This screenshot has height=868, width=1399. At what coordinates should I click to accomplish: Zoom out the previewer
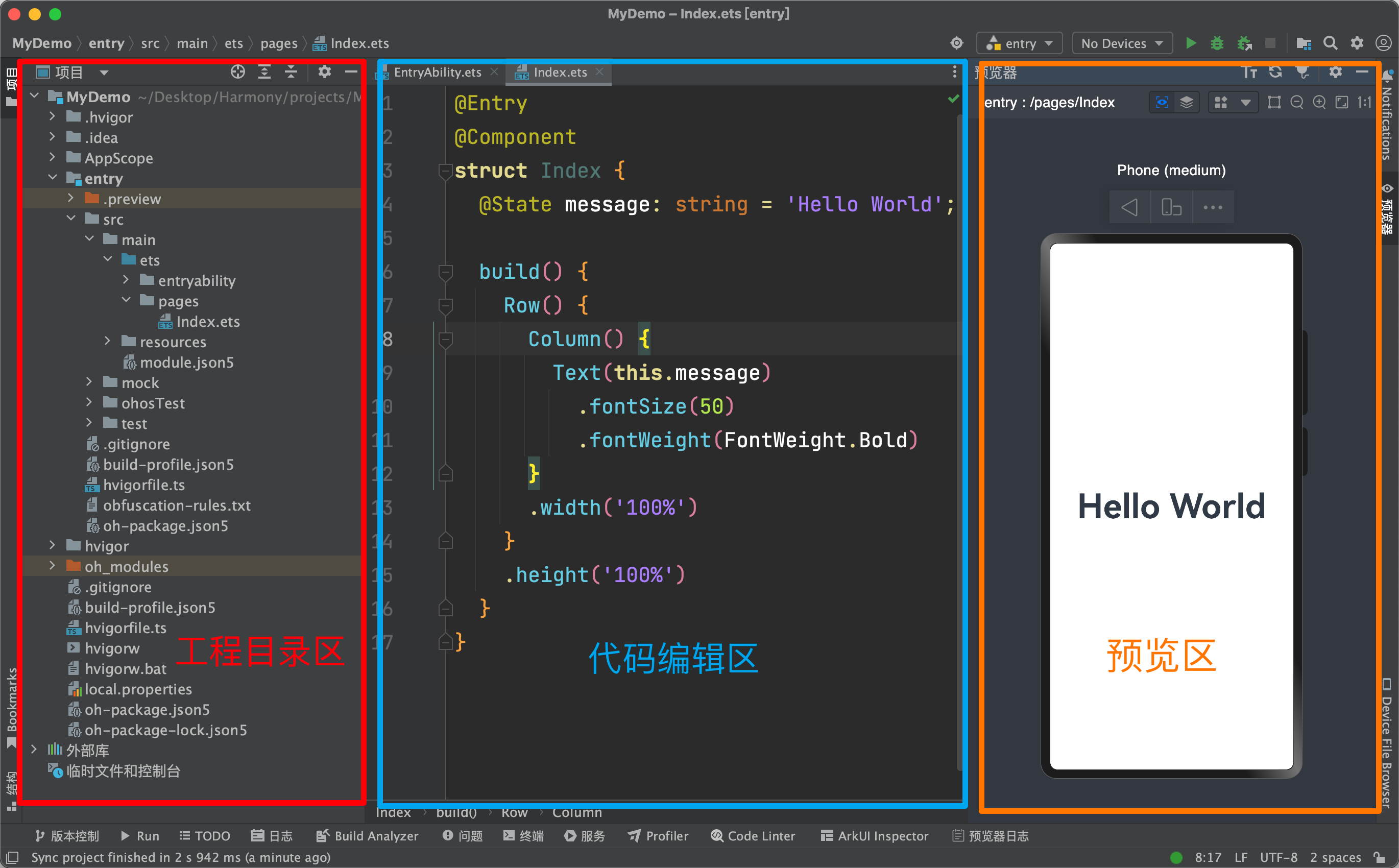1296,103
